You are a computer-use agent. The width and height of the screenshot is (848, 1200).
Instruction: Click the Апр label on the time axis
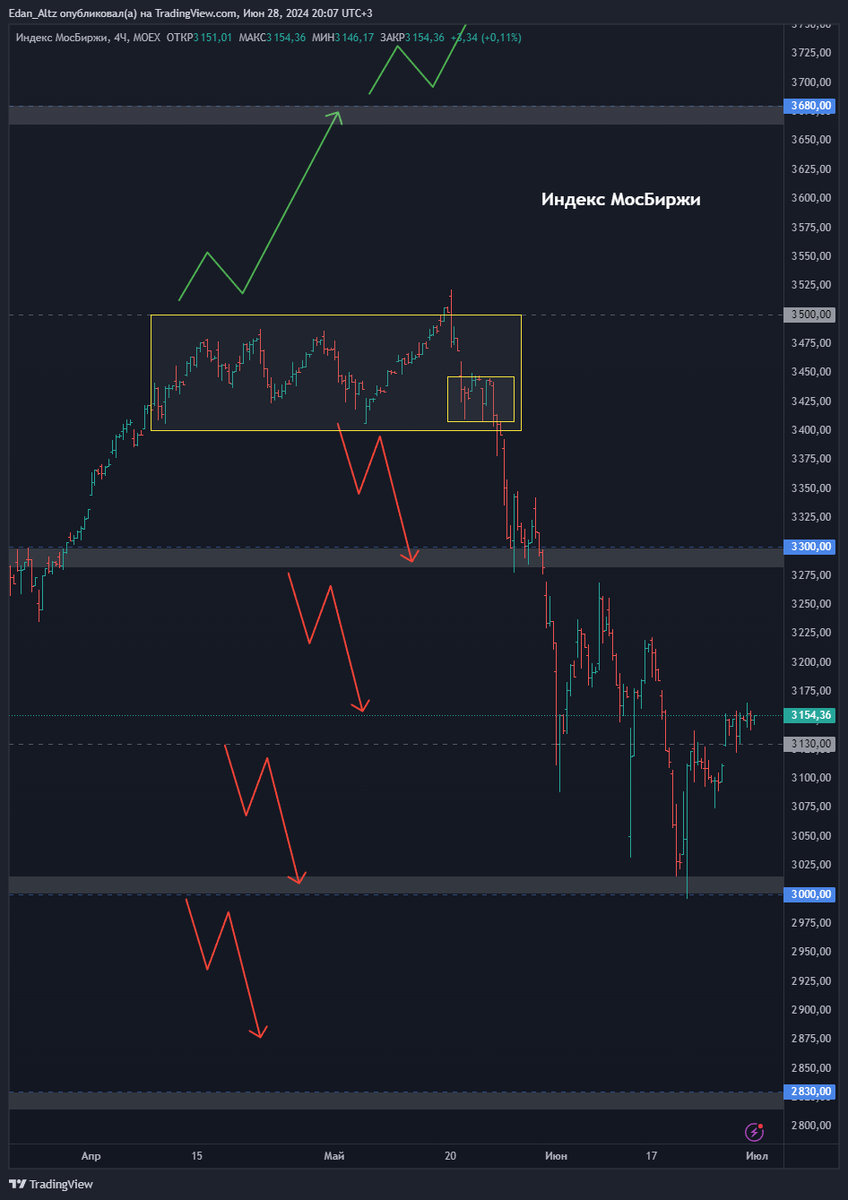pos(92,1156)
